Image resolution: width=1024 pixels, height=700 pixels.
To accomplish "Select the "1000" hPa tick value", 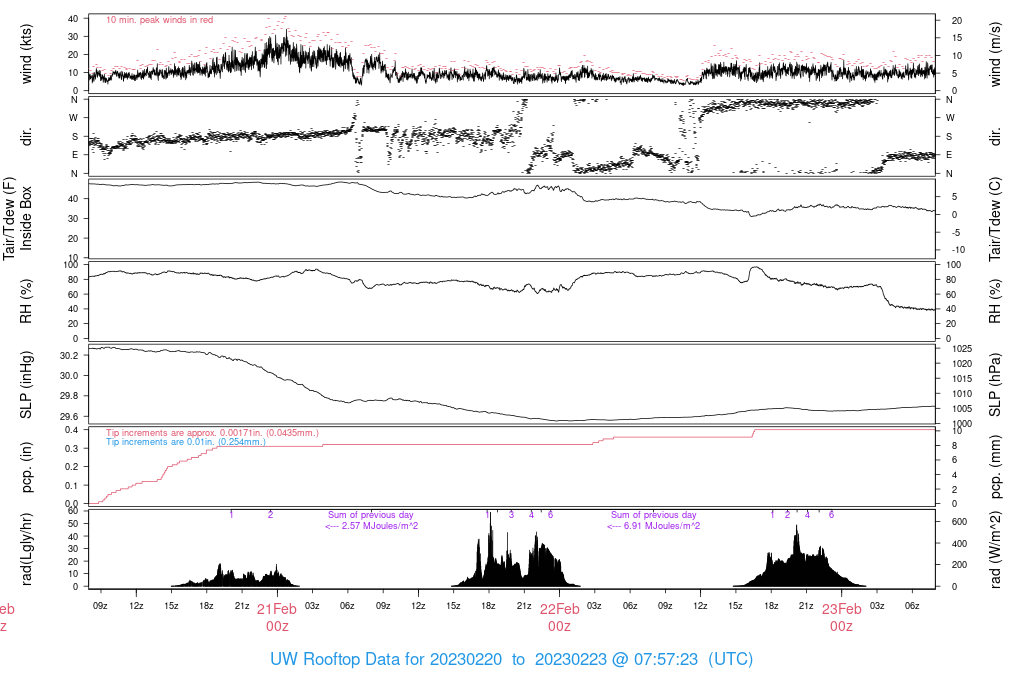I will (962, 424).
